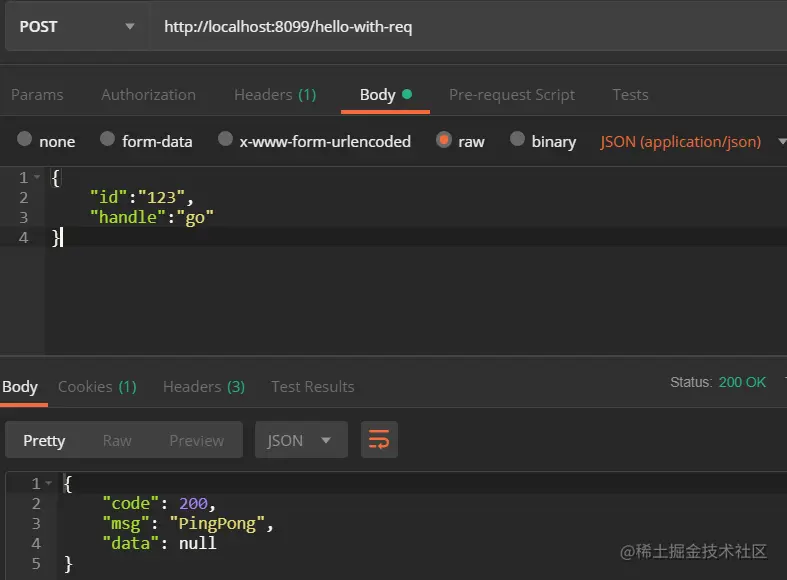The width and height of the screenshot is (787, 580).
Task: Open the POST method dropdown
Action: point(76,27)
